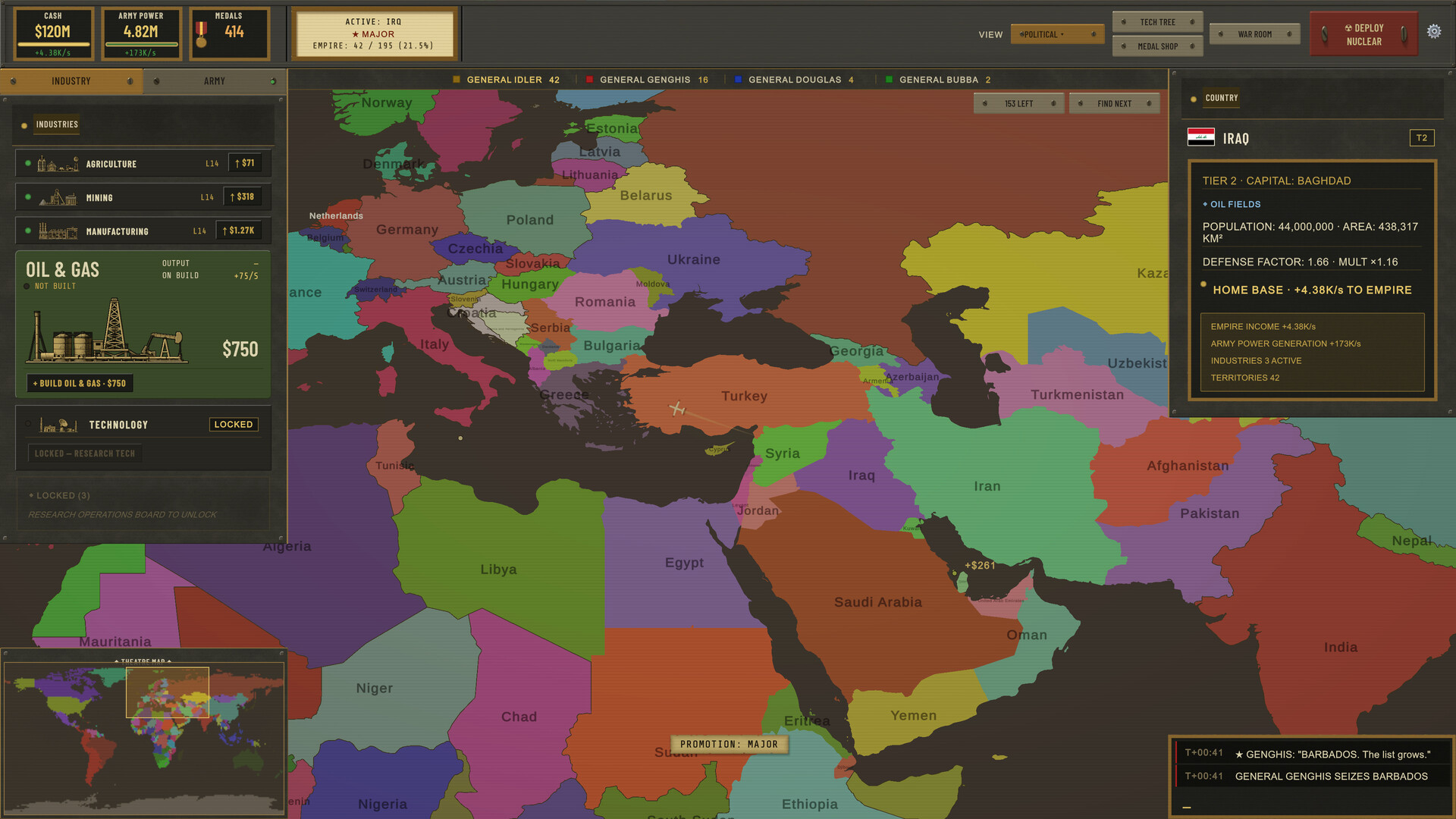Click the green Mining status light
This screenshot has height=819, width=1456.
click(28, 197)
